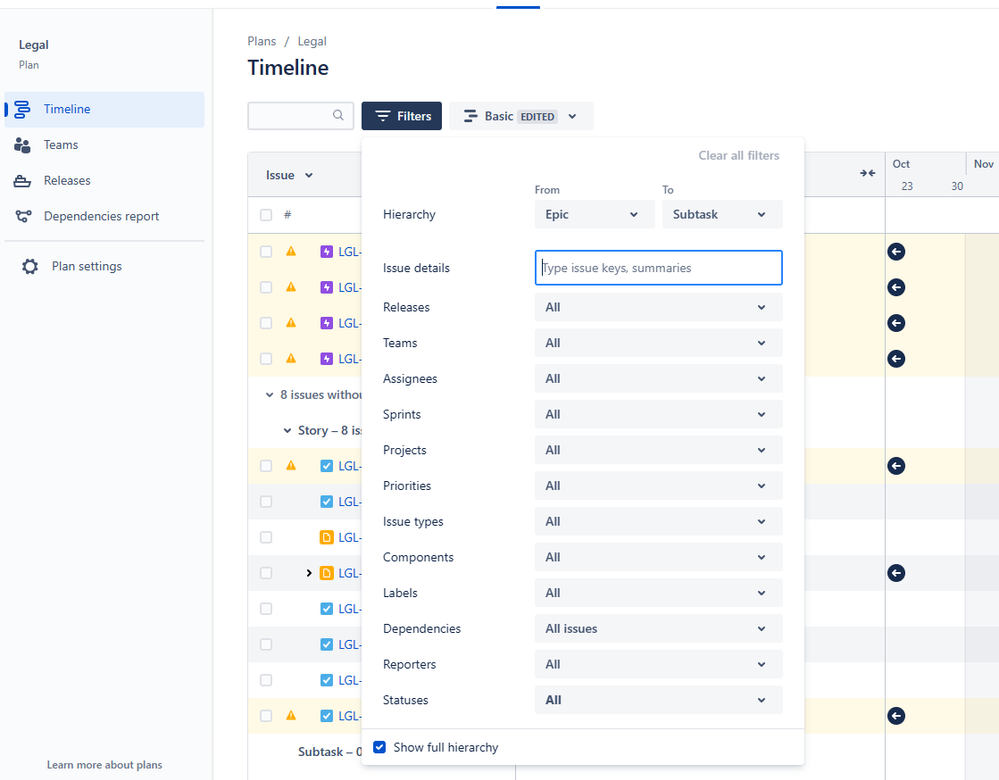This screenshot has height=780, width=999.
Task: Check the first orange-icon issue row checkbox
Action: tap(266, 537)
